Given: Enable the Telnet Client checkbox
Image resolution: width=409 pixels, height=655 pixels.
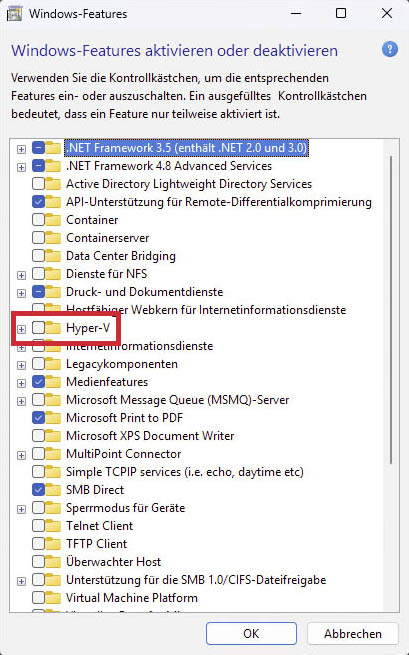Looking at the screenshot, I should pyautogui.click(x=38, y=526).
